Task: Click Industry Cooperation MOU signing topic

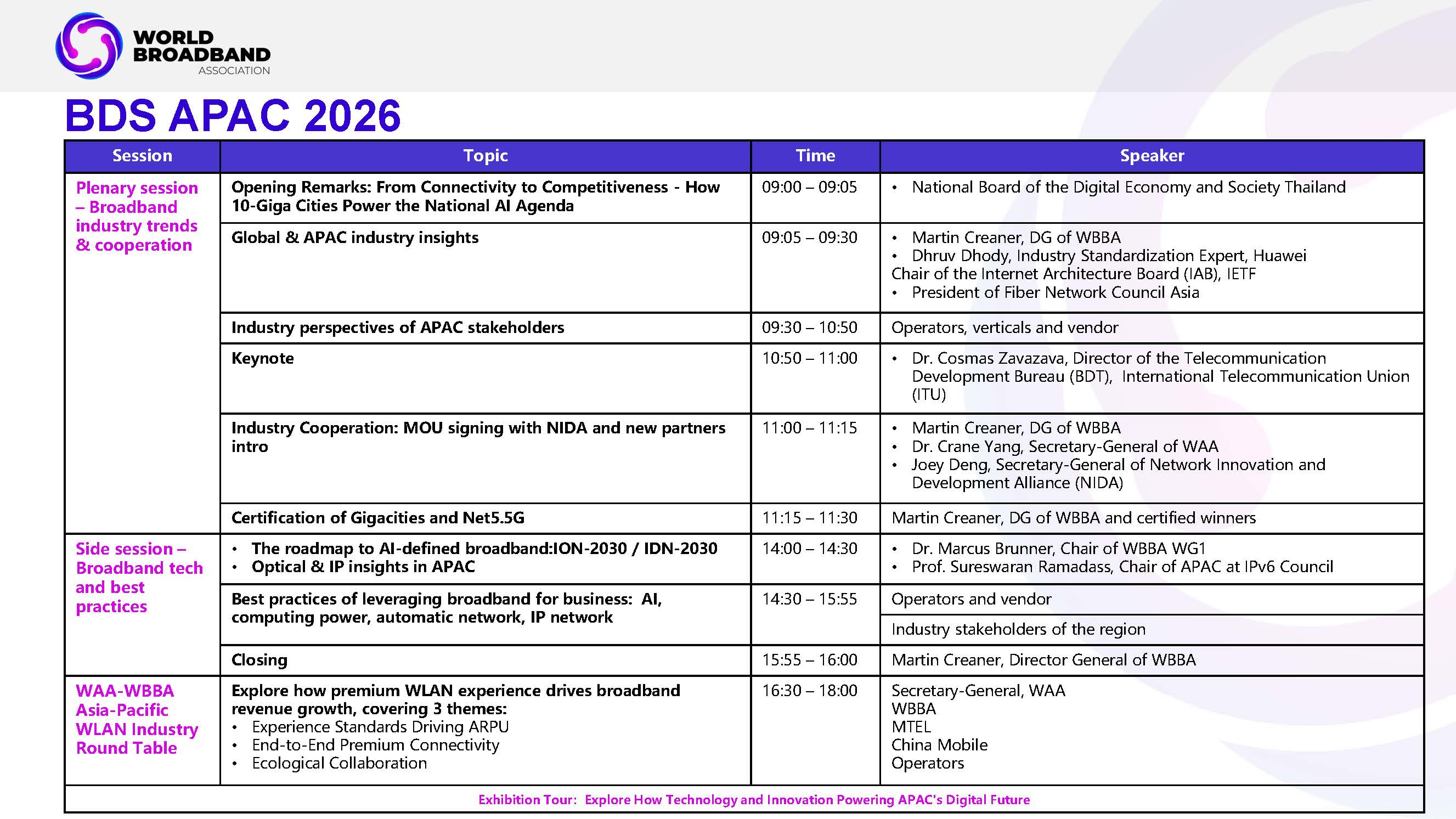Action: pos(486,459)
